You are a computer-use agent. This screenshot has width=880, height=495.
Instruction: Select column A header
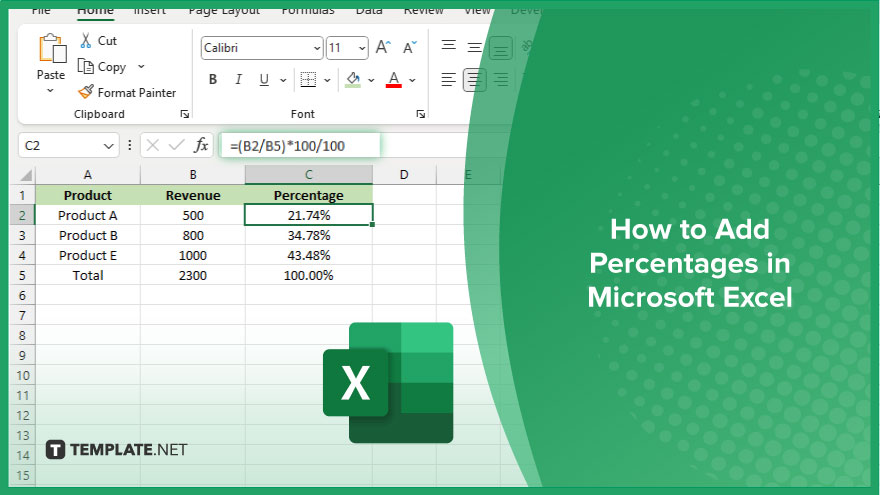pyautogui.click(x=88, y=175)
